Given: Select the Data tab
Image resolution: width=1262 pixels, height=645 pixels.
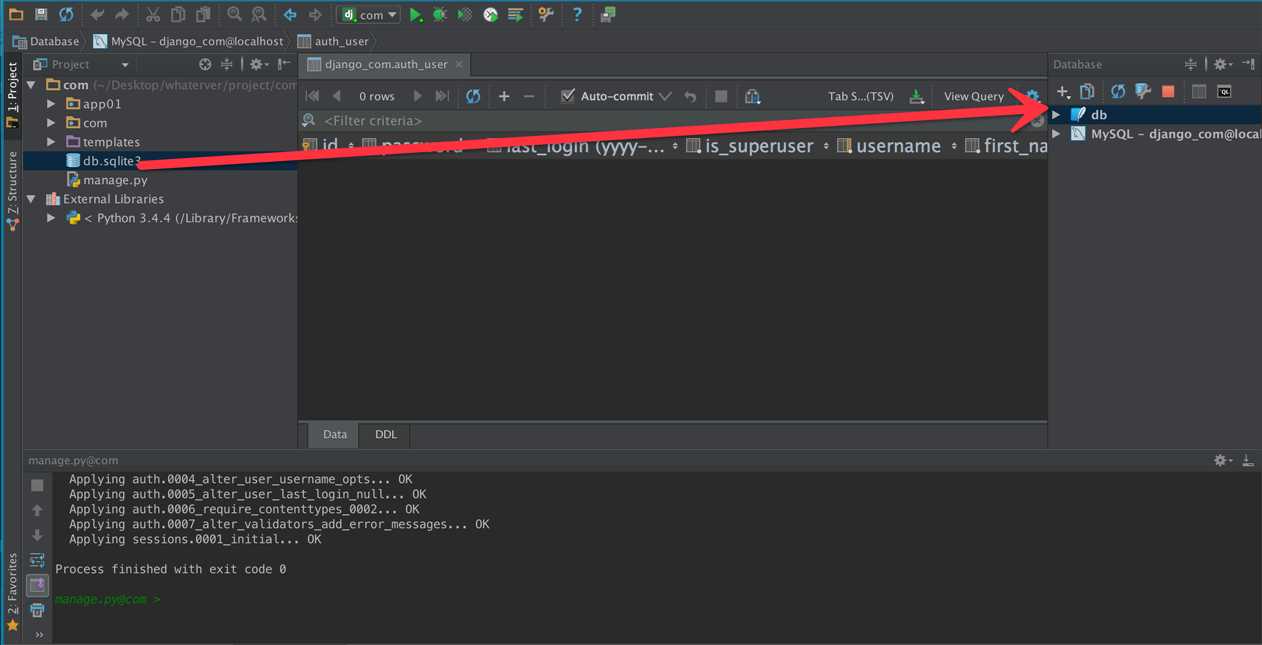Looking at the screenshot, I should pyautogui.click(x=334, y=434).
